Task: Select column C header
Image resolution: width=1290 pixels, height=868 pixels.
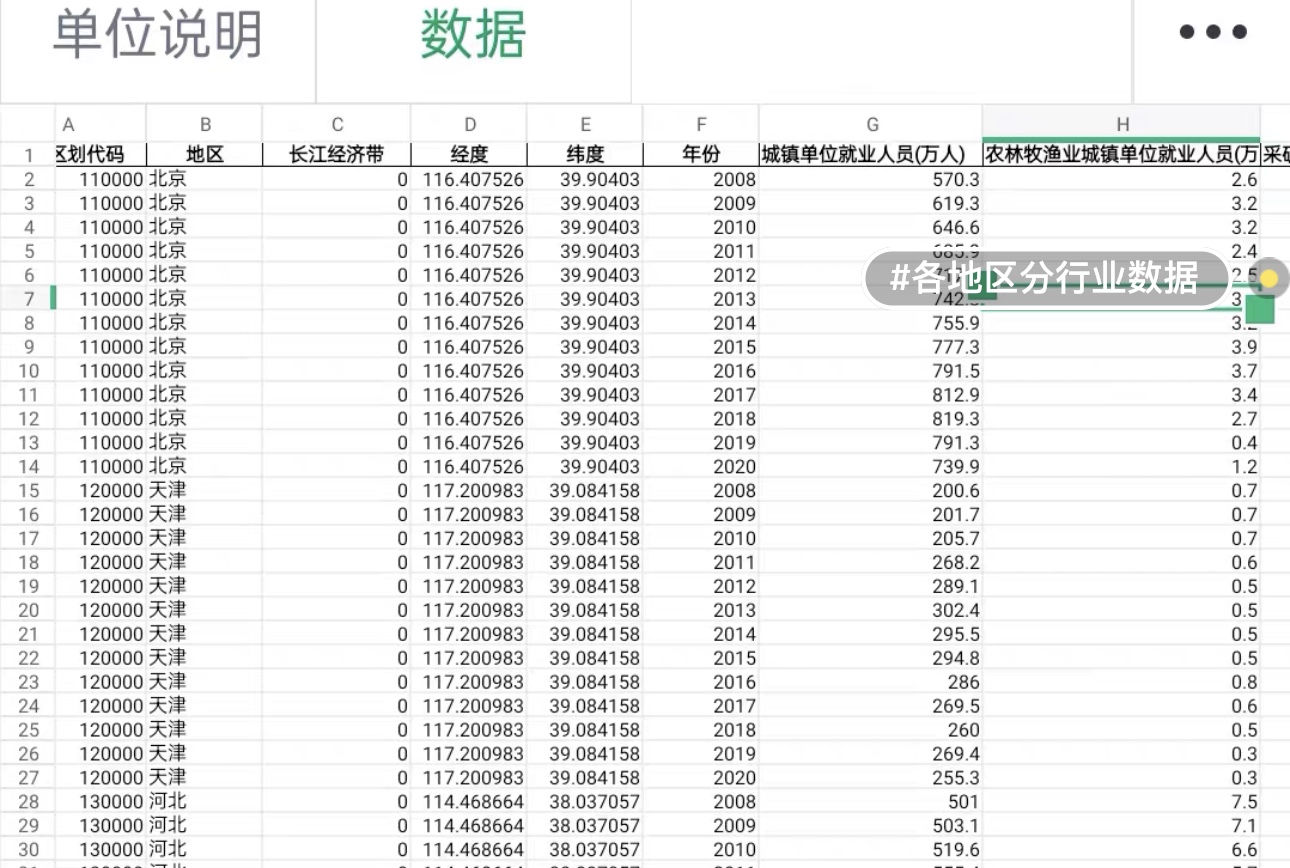Action: [337, 124]
